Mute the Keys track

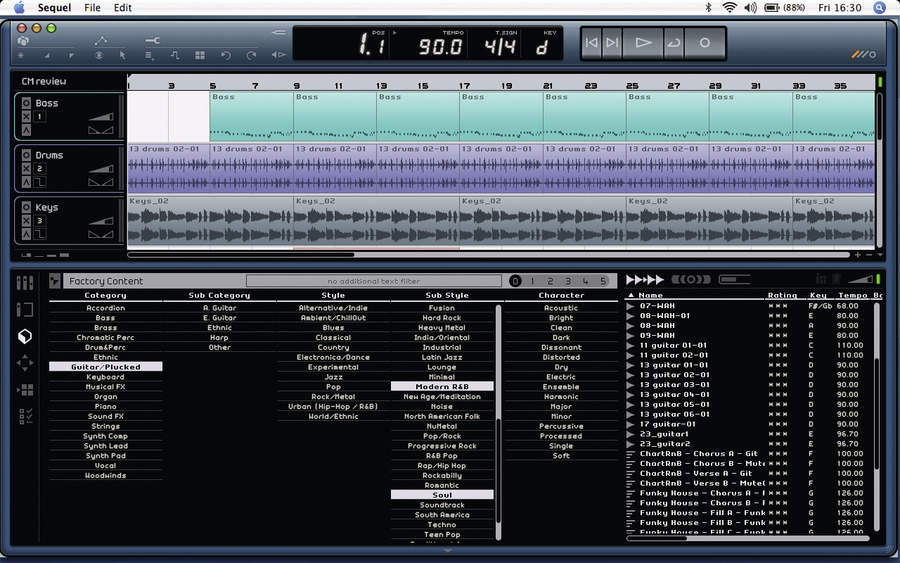pos(26,221)
